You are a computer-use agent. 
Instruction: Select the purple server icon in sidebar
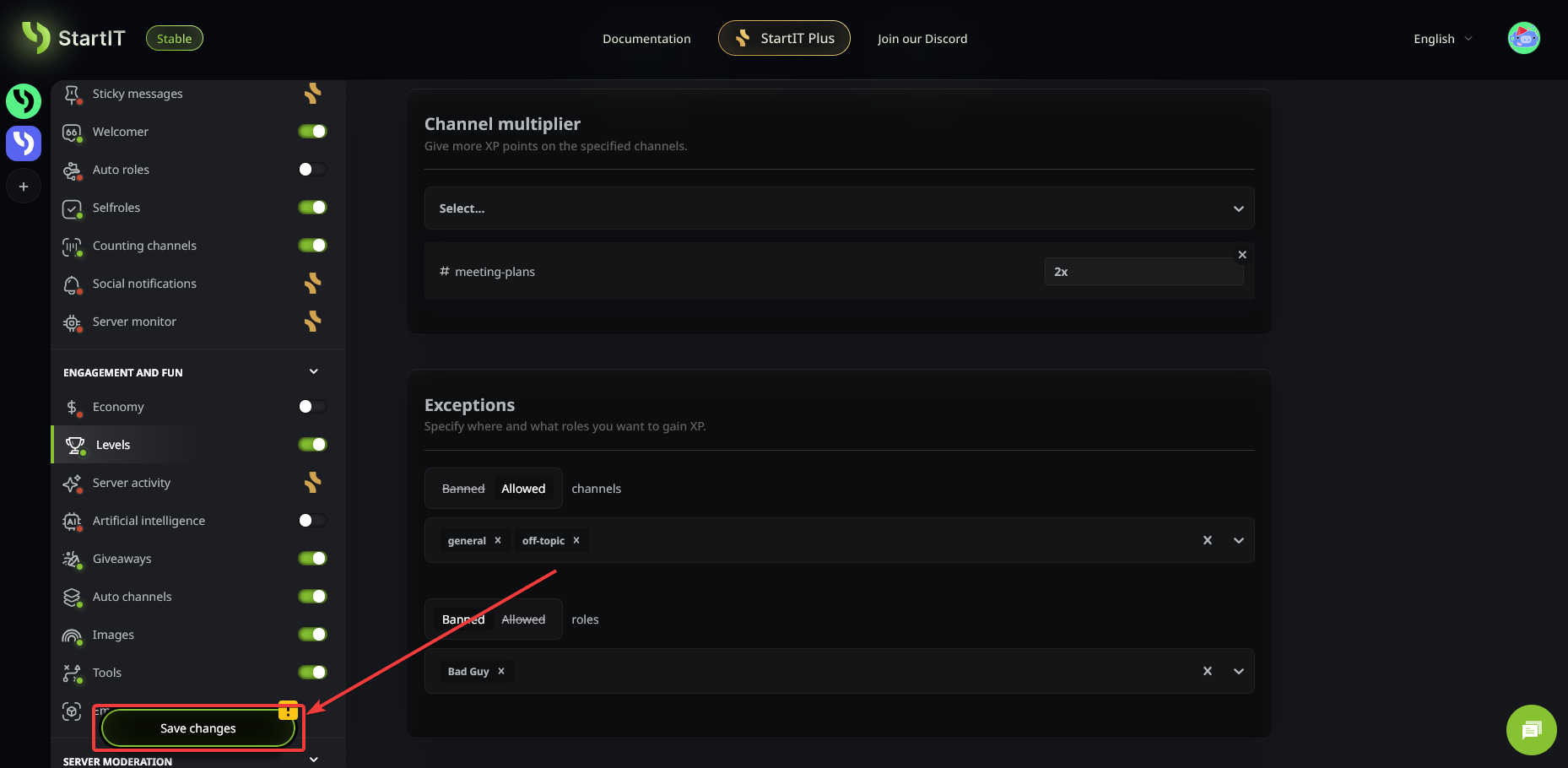[24, 143]
